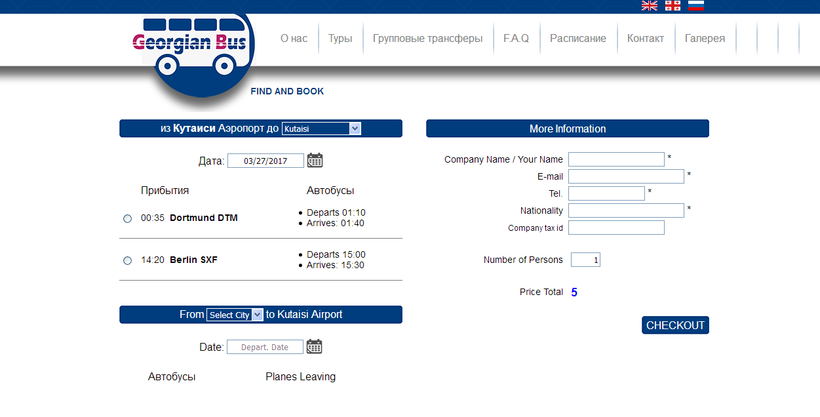
Task: Switch language using the Georgian flag
Action: [673, 6]
